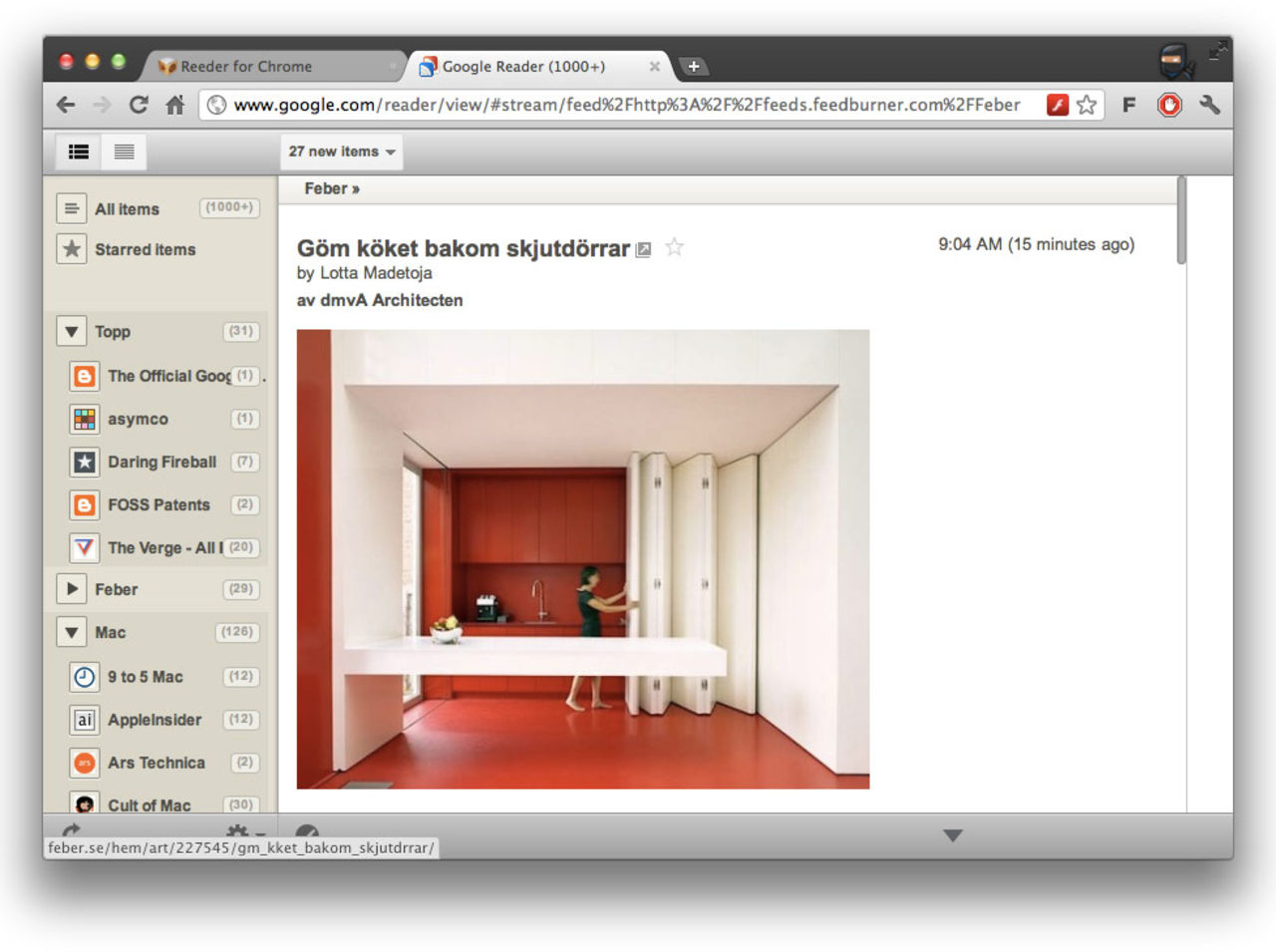Click the FOSS Patents Blogger icon
This screenshot has height=952, width=1276.
[84, 504]
